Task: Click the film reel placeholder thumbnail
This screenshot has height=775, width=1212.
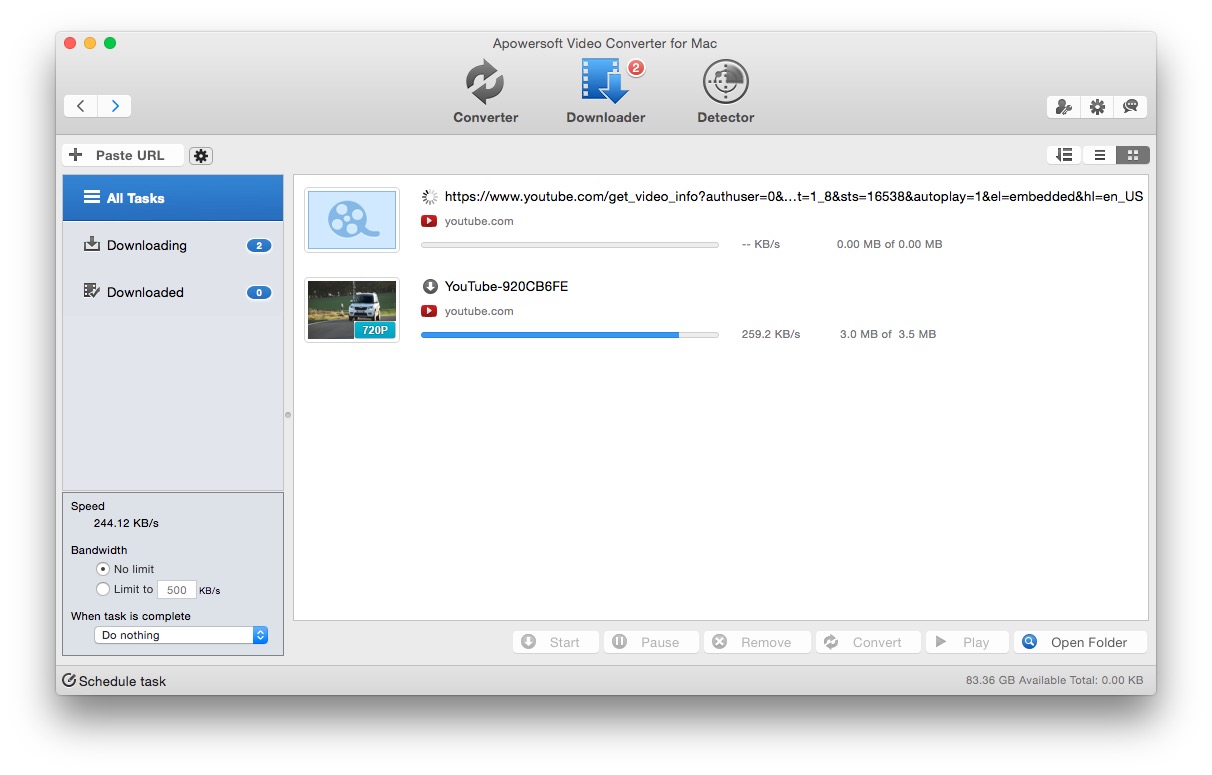Action: coord(352,220)
